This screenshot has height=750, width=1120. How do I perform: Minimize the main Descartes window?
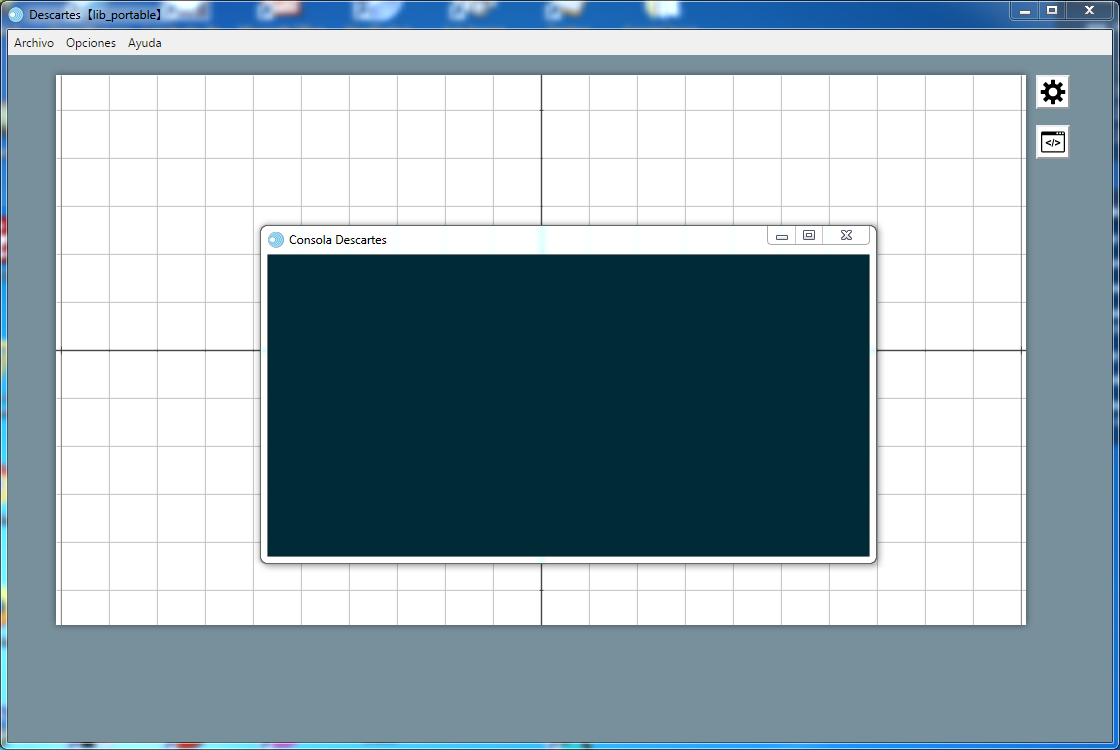click(1024, 11)
